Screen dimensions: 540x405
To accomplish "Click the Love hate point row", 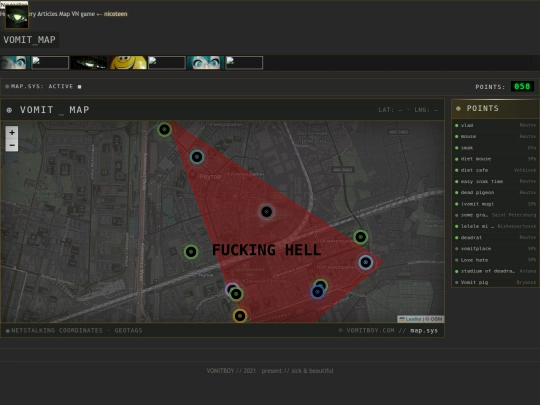I will pyautogui.click(x=495, y=260).
